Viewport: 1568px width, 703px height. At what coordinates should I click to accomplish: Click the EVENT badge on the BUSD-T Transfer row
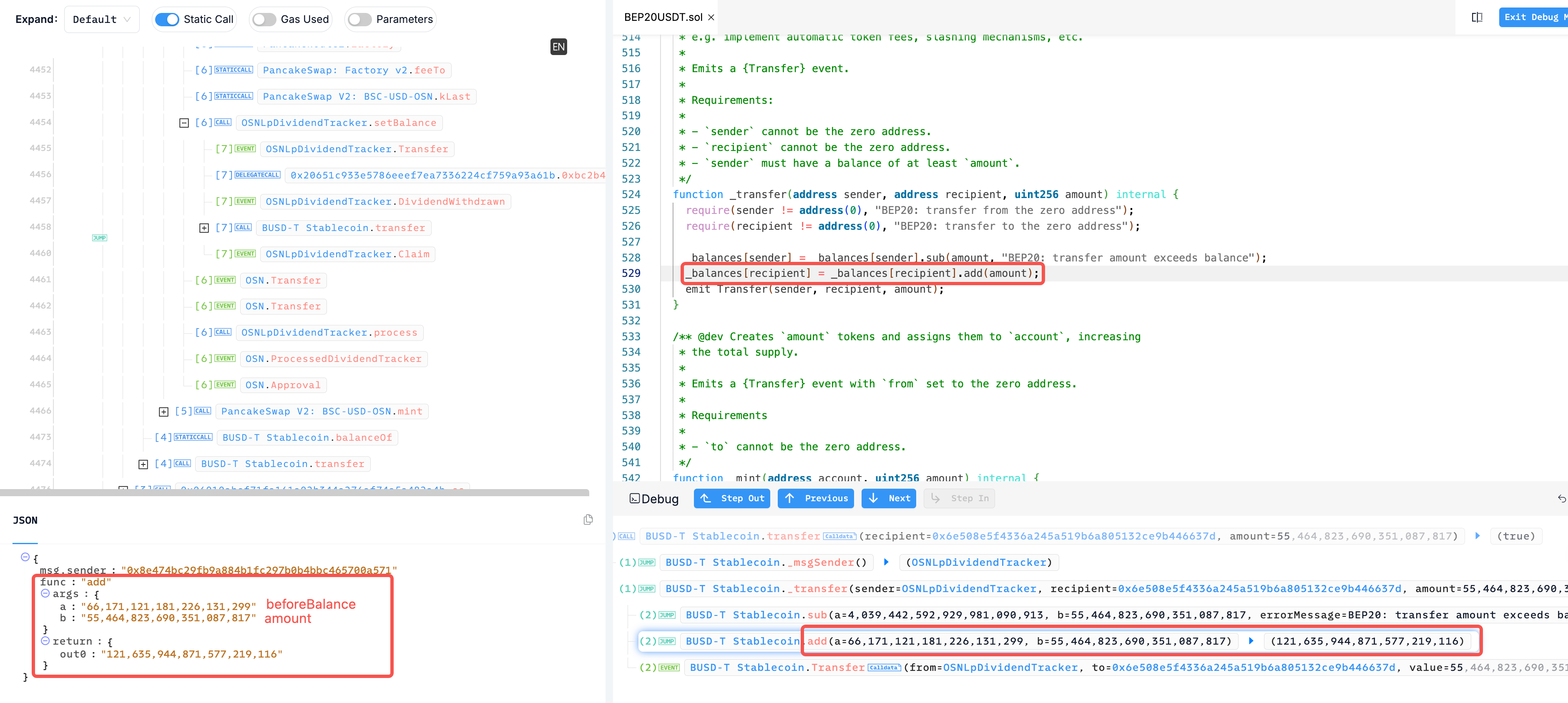[x=669, y=668]
